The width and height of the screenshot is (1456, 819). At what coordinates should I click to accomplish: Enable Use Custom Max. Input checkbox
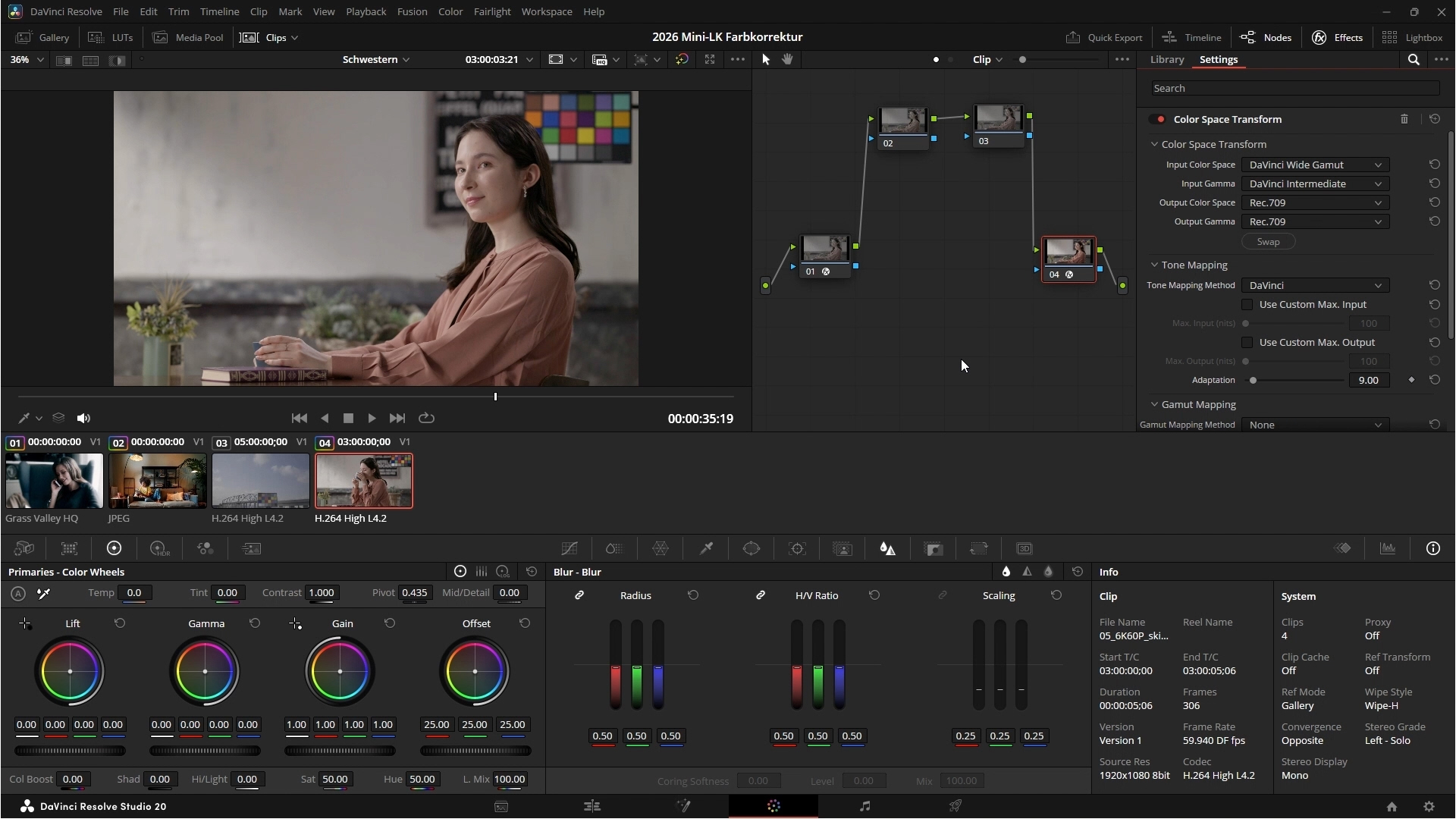[x=1247, y=304]
